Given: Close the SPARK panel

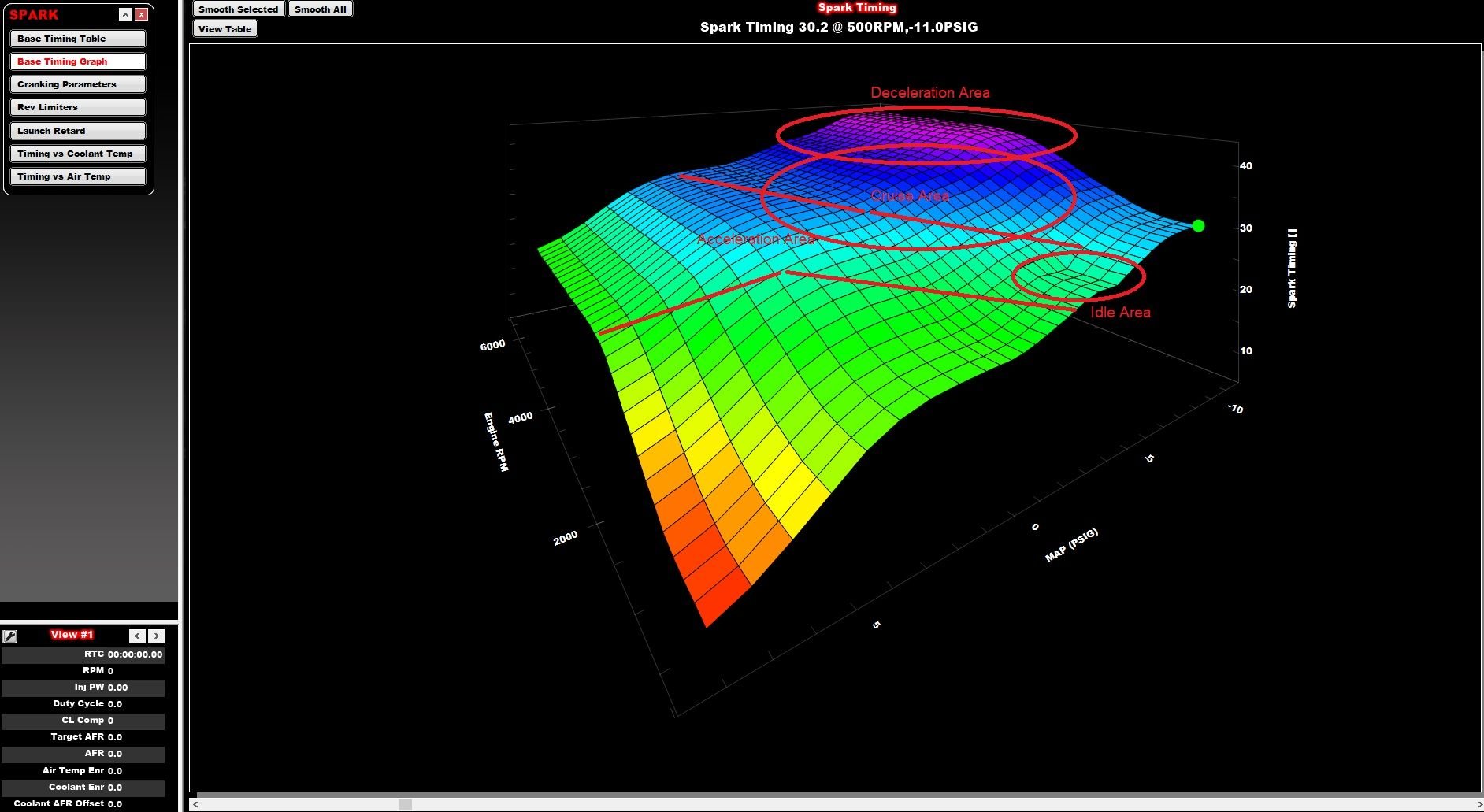Looking at the screenshot, I should tap(139, 13).
